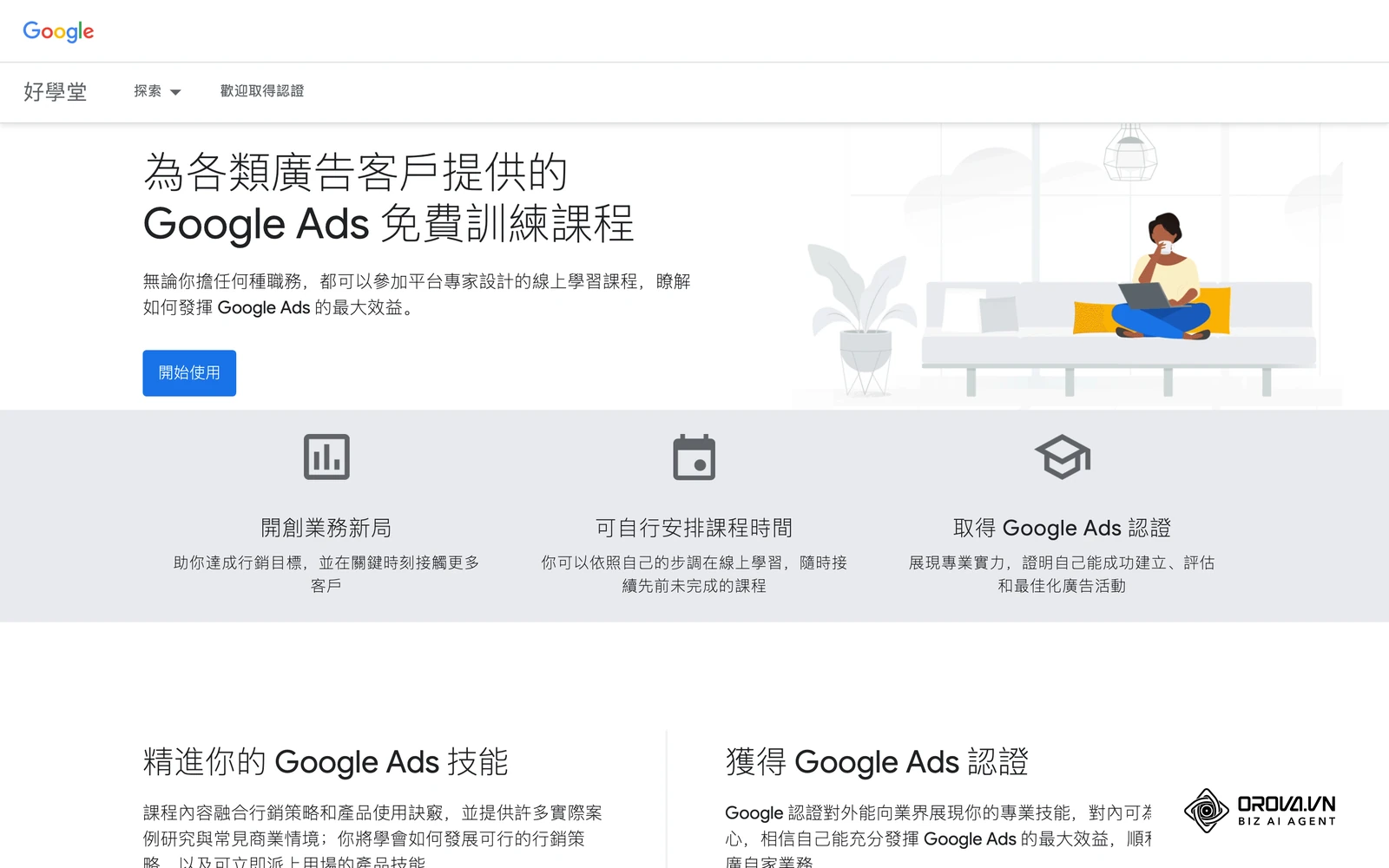Select the heading 取得 Google Ads 認證

(x=1062, y=528)
